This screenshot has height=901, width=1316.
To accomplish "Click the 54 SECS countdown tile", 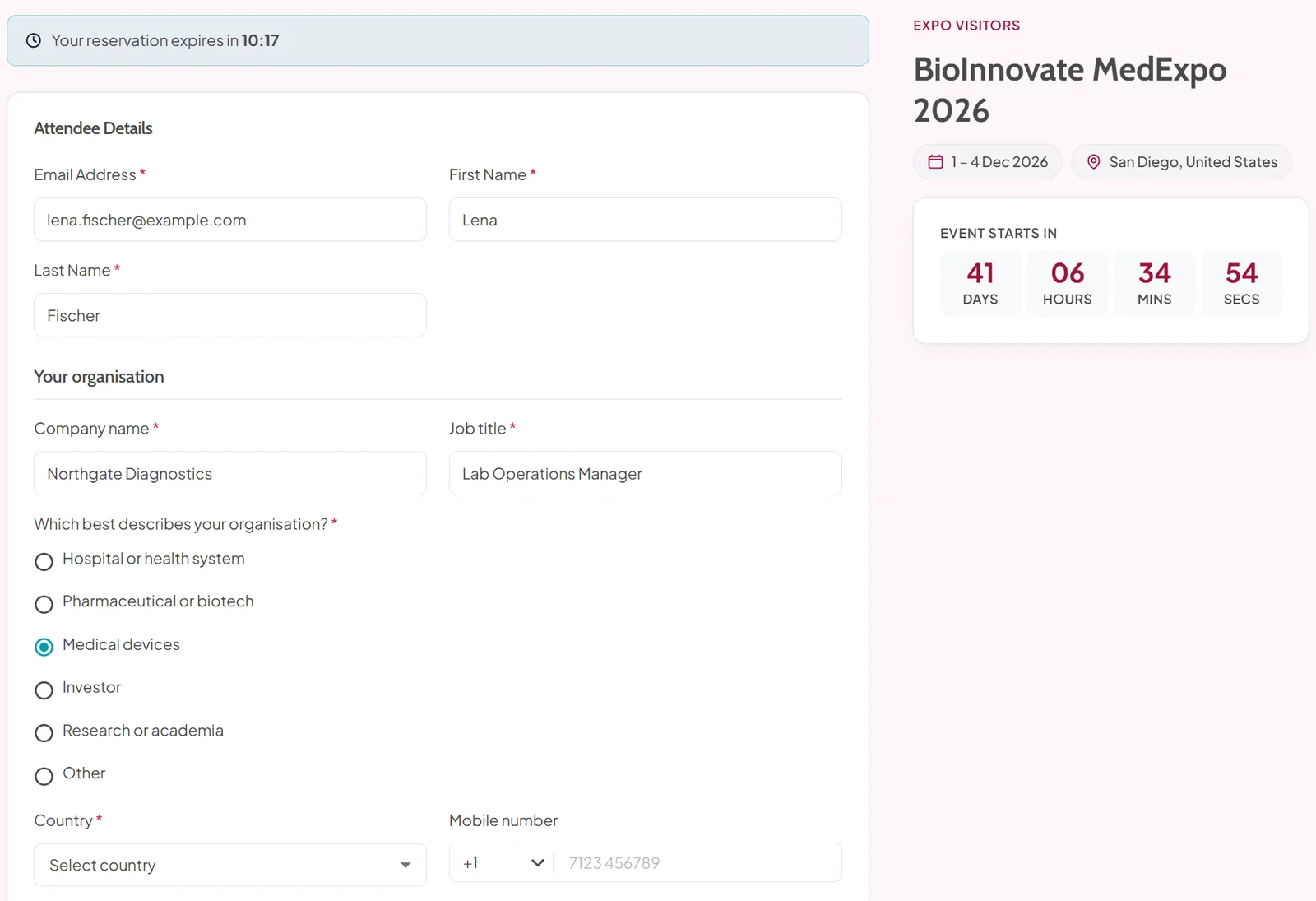I will 1242,283.
